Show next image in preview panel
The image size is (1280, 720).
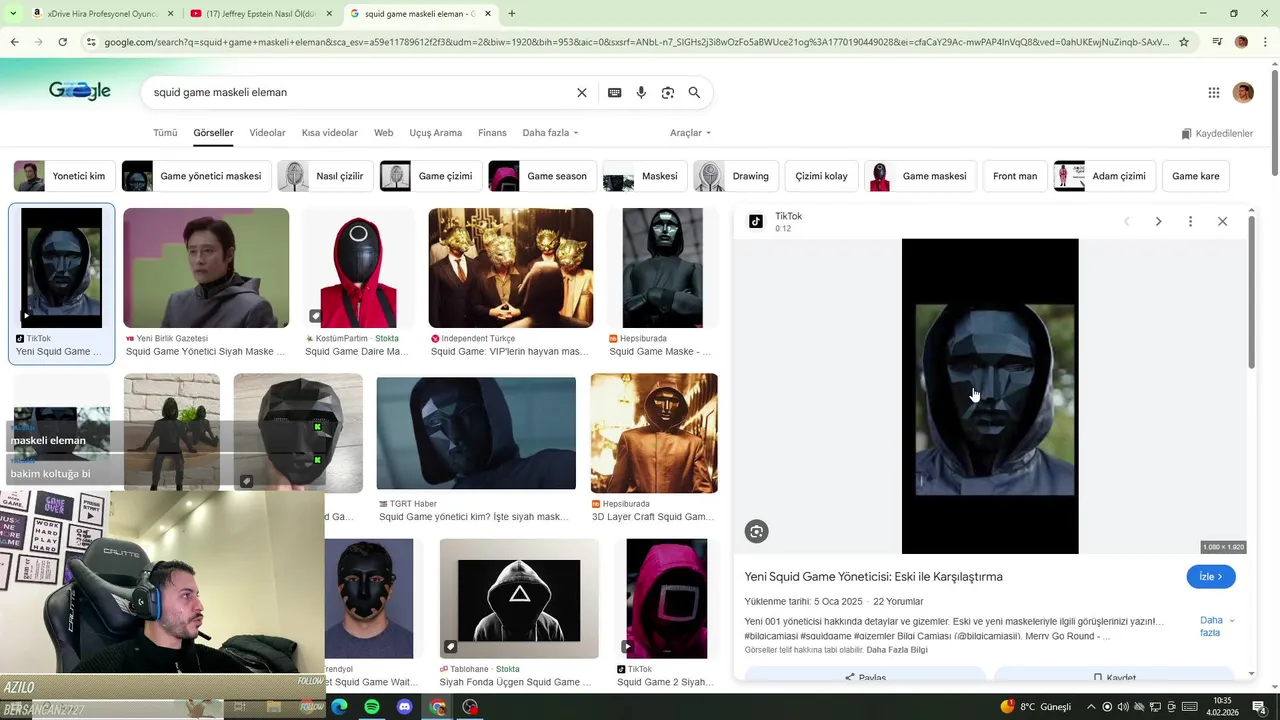[1158, 221]
